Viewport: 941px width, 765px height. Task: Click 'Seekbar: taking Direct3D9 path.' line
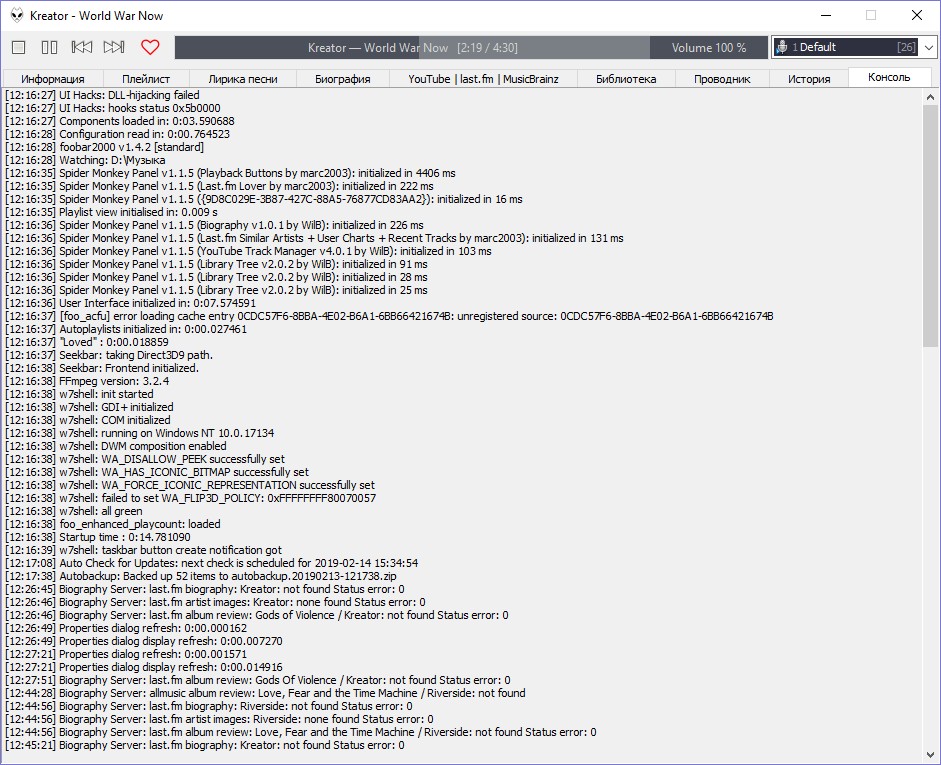coord(109,355)
